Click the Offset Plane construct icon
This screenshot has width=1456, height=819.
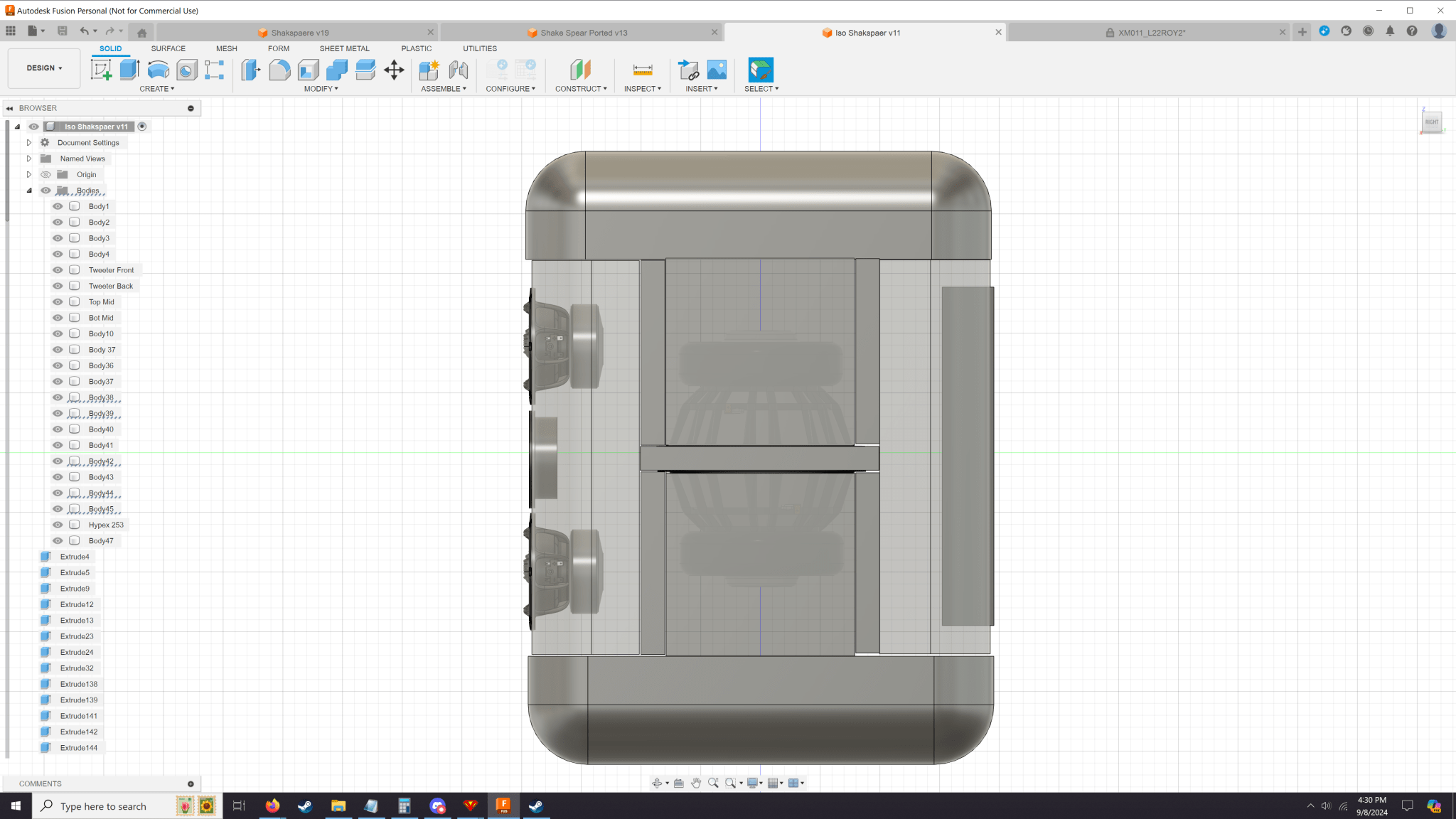[x=580, y=70]
